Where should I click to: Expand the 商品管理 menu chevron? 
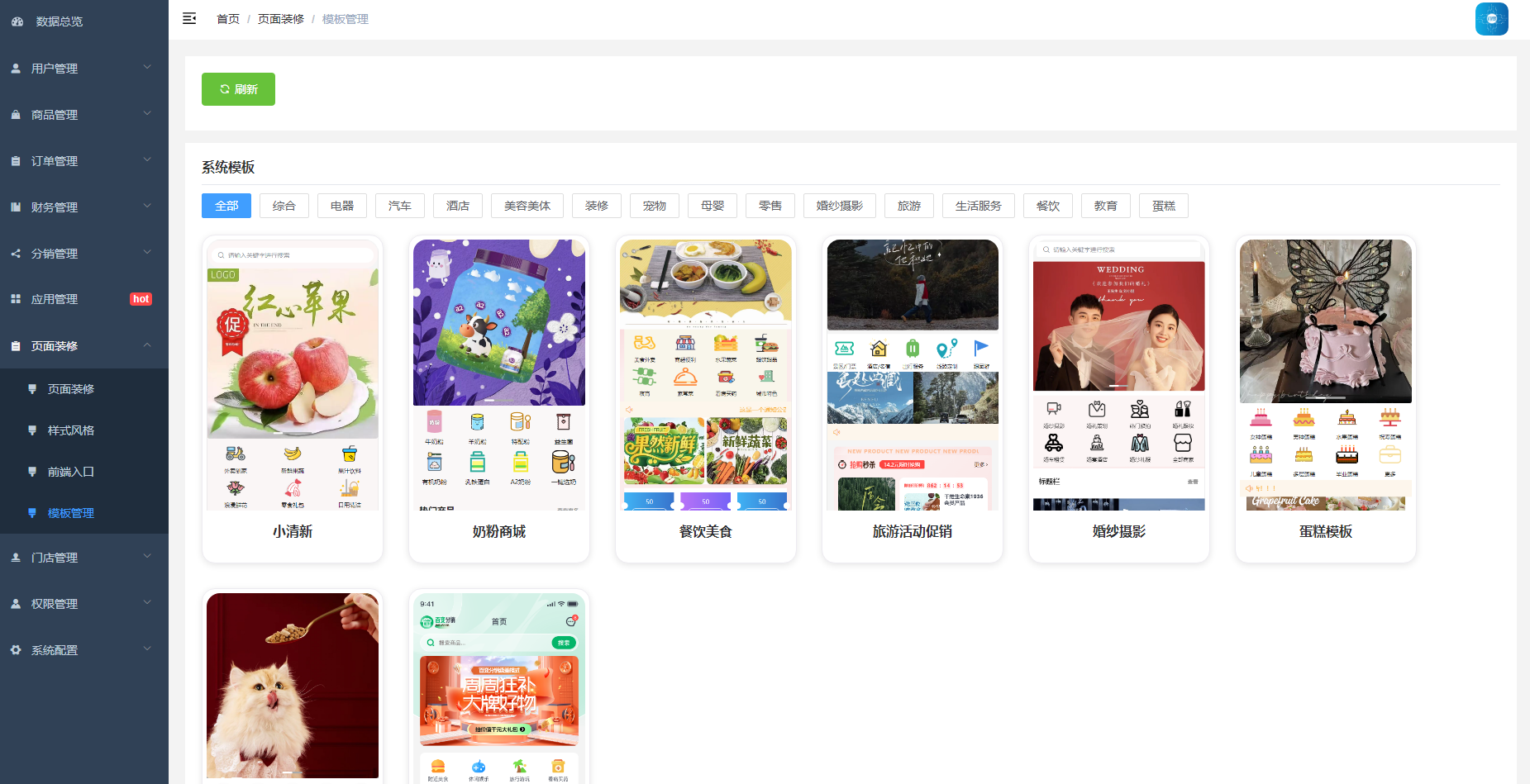(147, 114)
